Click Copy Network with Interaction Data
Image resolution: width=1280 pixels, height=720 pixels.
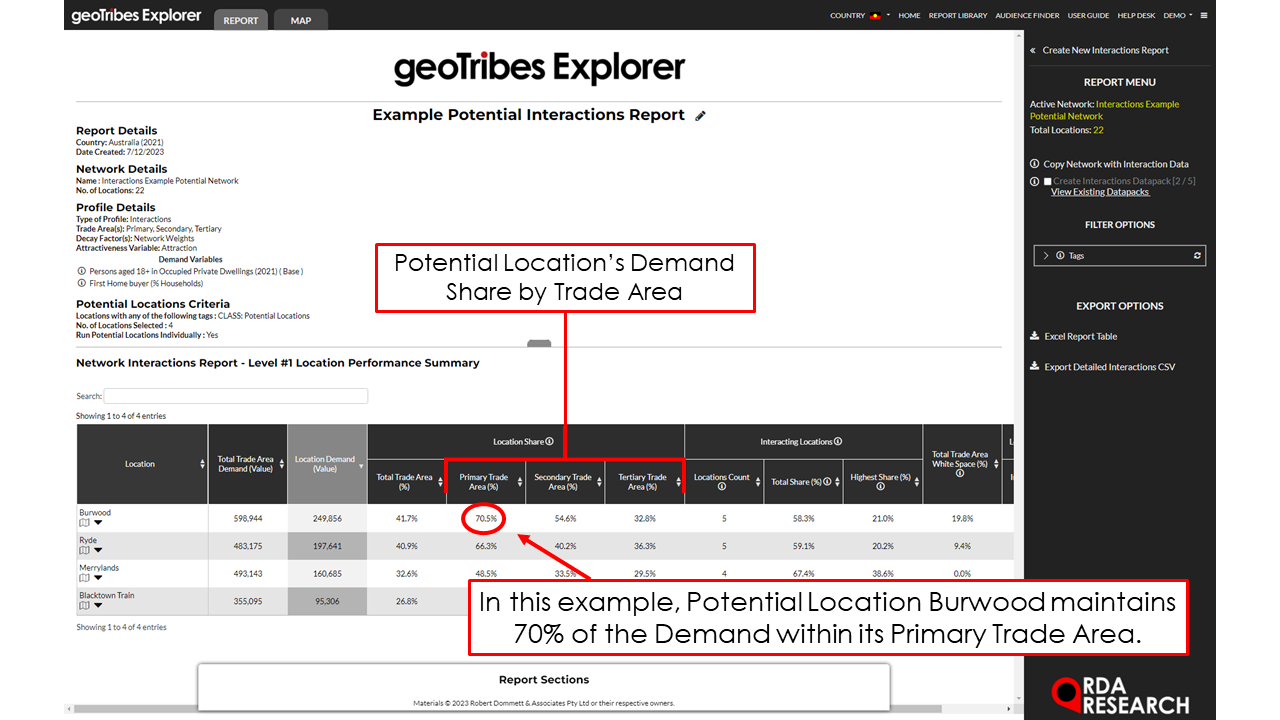click(1116, 164)
